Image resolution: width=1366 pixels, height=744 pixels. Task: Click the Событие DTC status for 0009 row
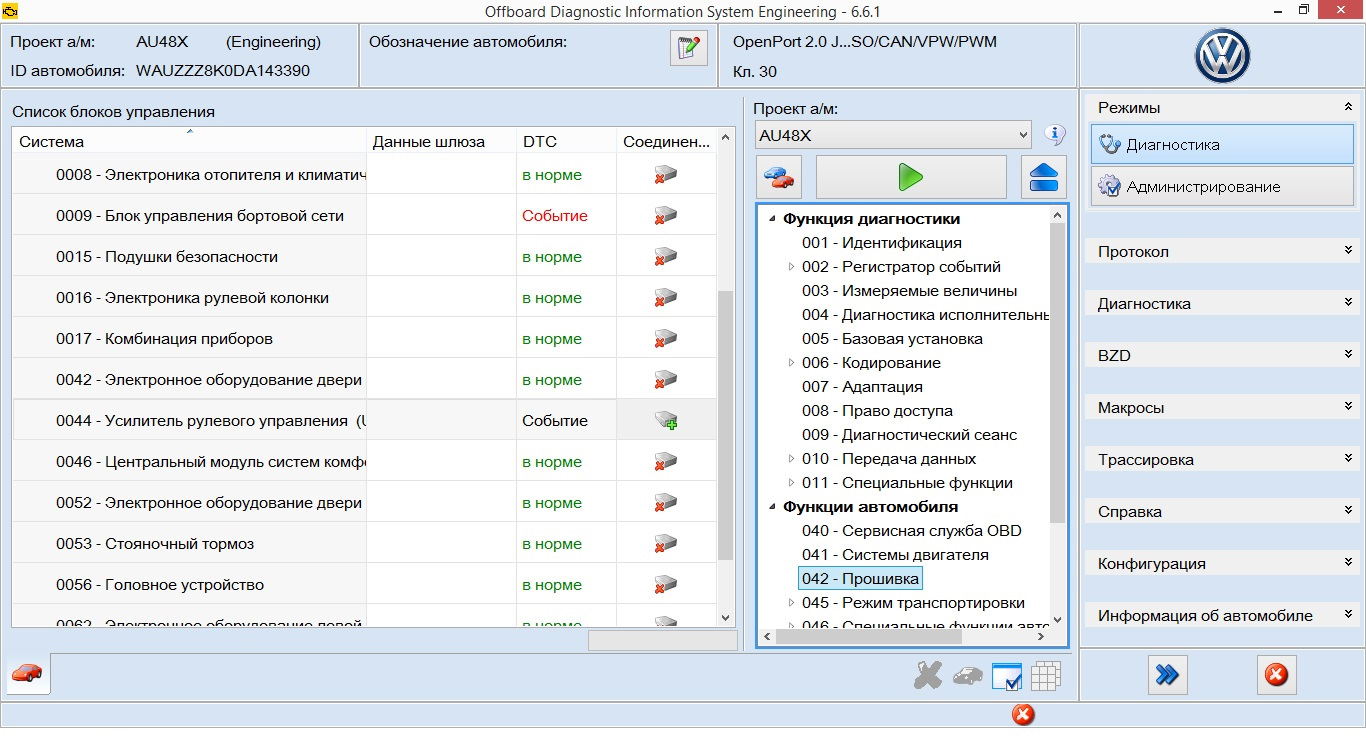(555, 216)
